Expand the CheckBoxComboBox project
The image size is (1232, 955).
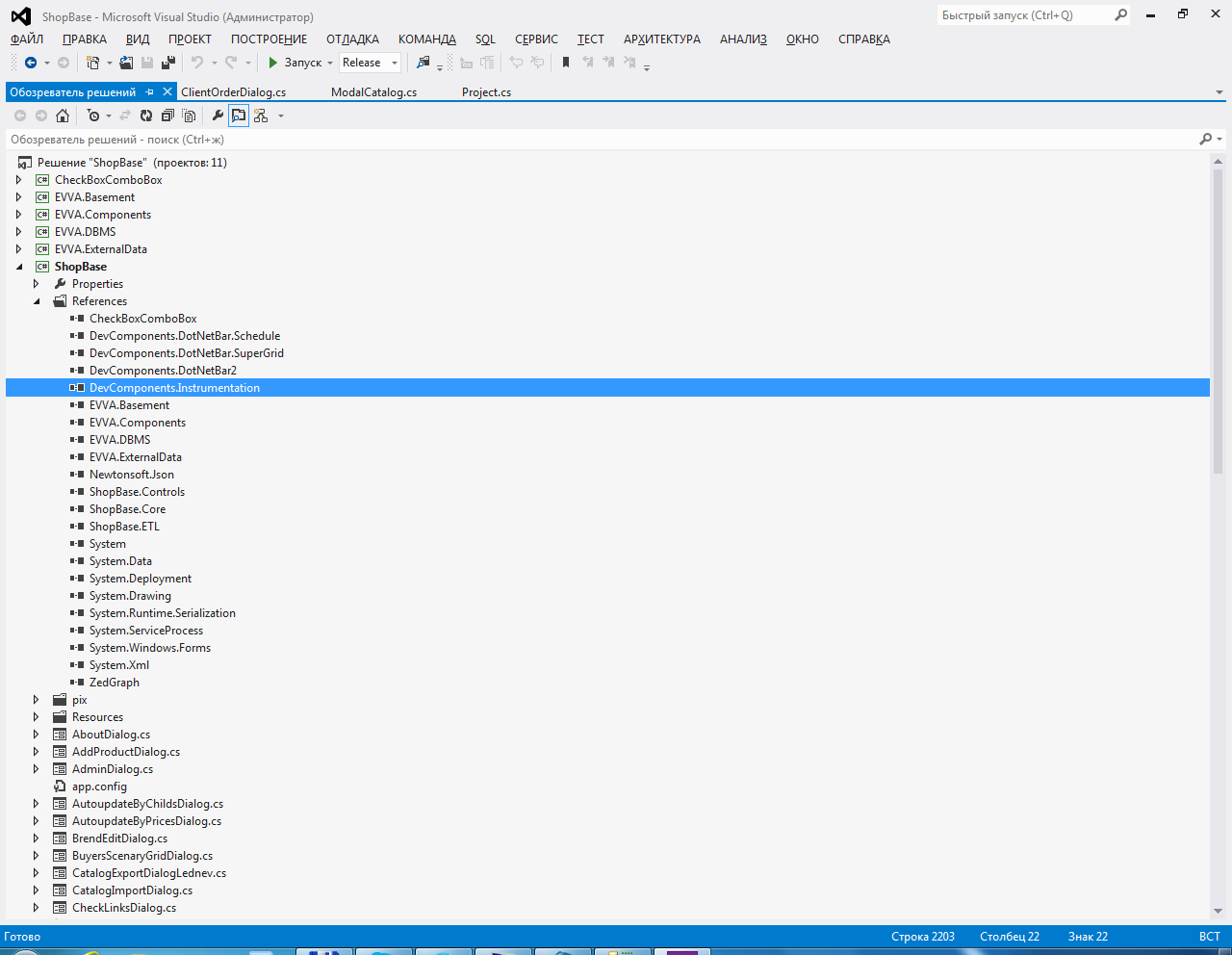pos(19,180)
